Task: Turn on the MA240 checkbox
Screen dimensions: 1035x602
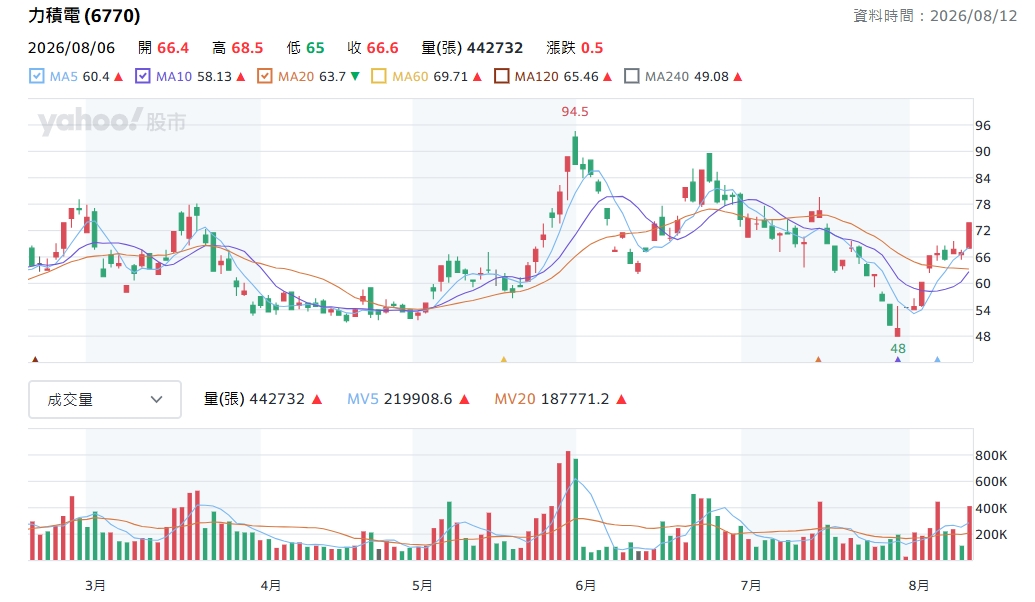Action: click(x=632, y=77)
